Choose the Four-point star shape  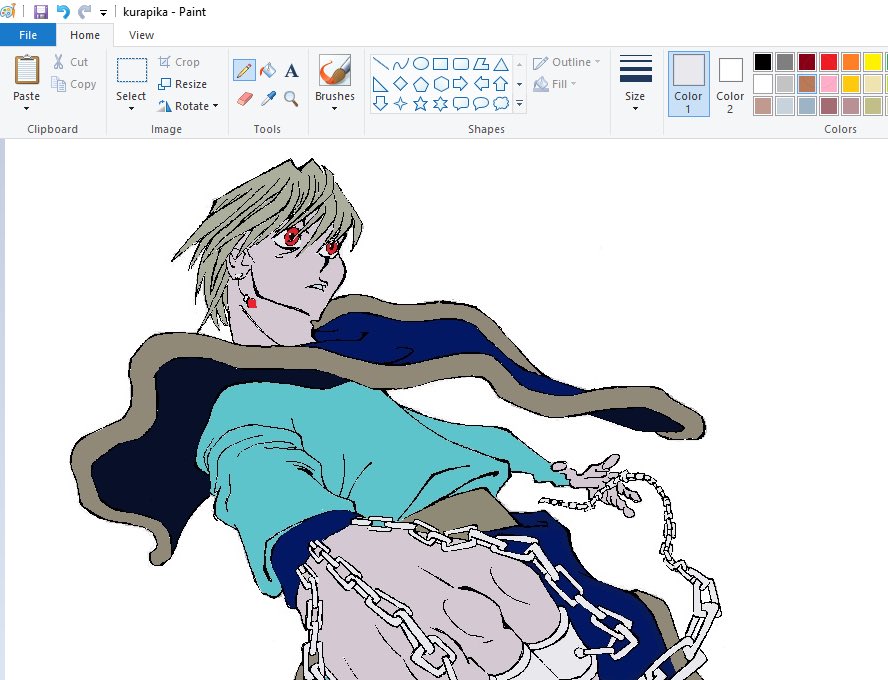(400, 104)
